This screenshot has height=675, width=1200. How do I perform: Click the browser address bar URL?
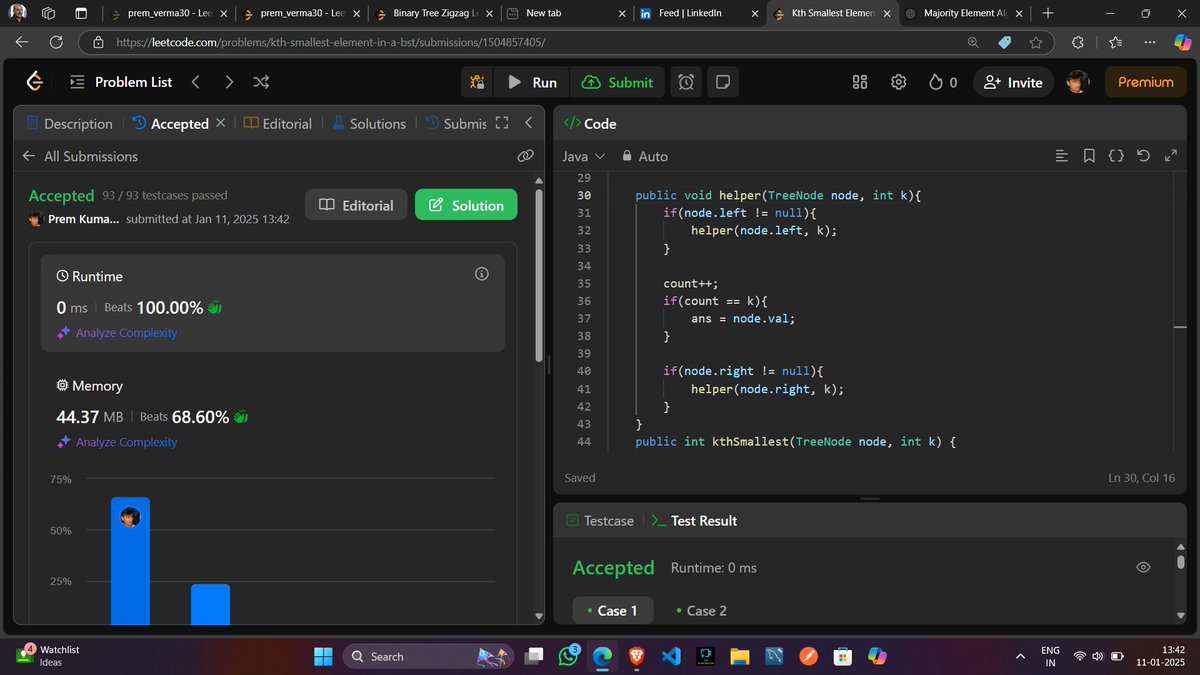coord(330,42)
